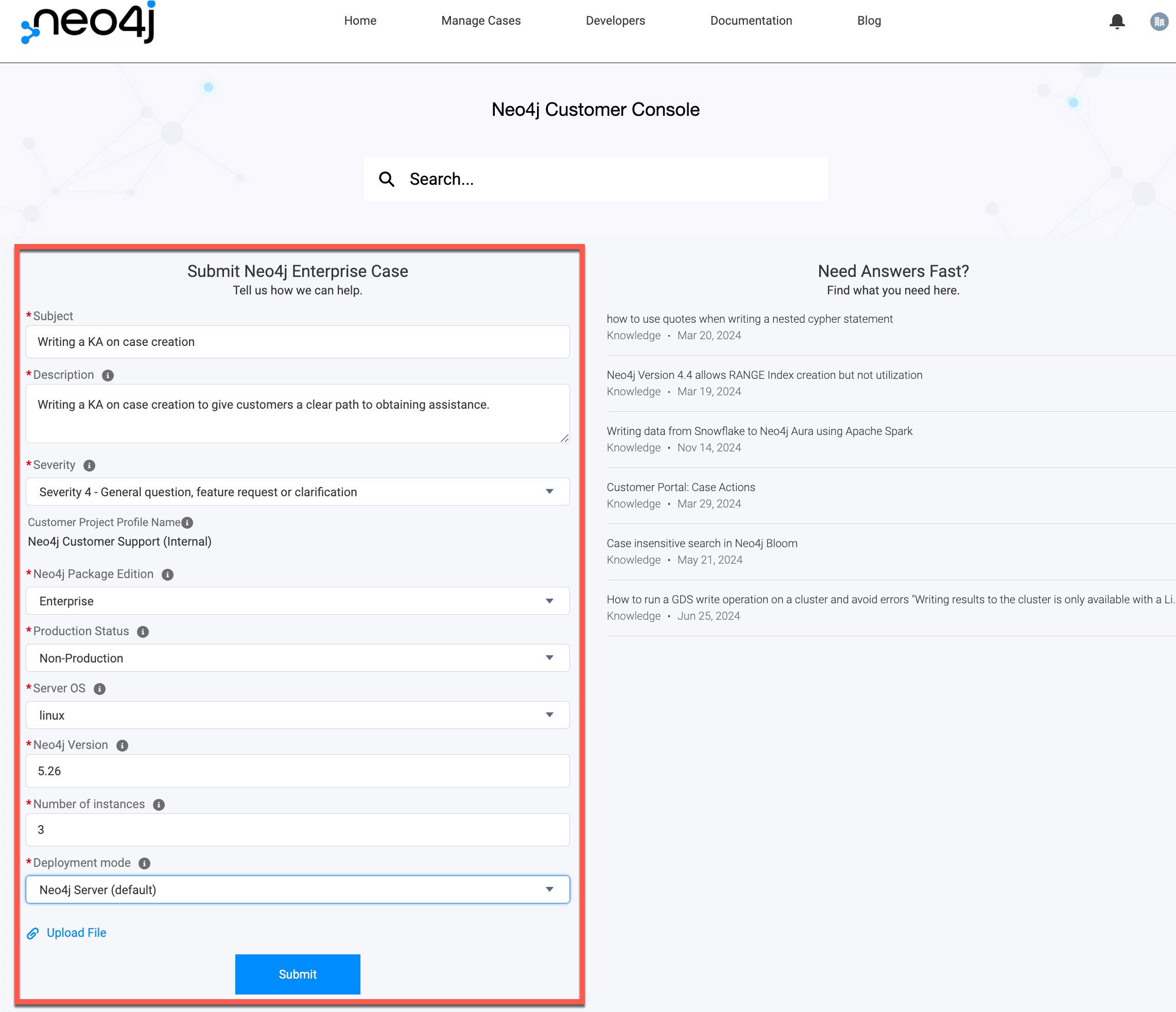The image size is (1176, 1012).
Task: Open Case insensitive search in Bloom article
Action: click(702, 544)
